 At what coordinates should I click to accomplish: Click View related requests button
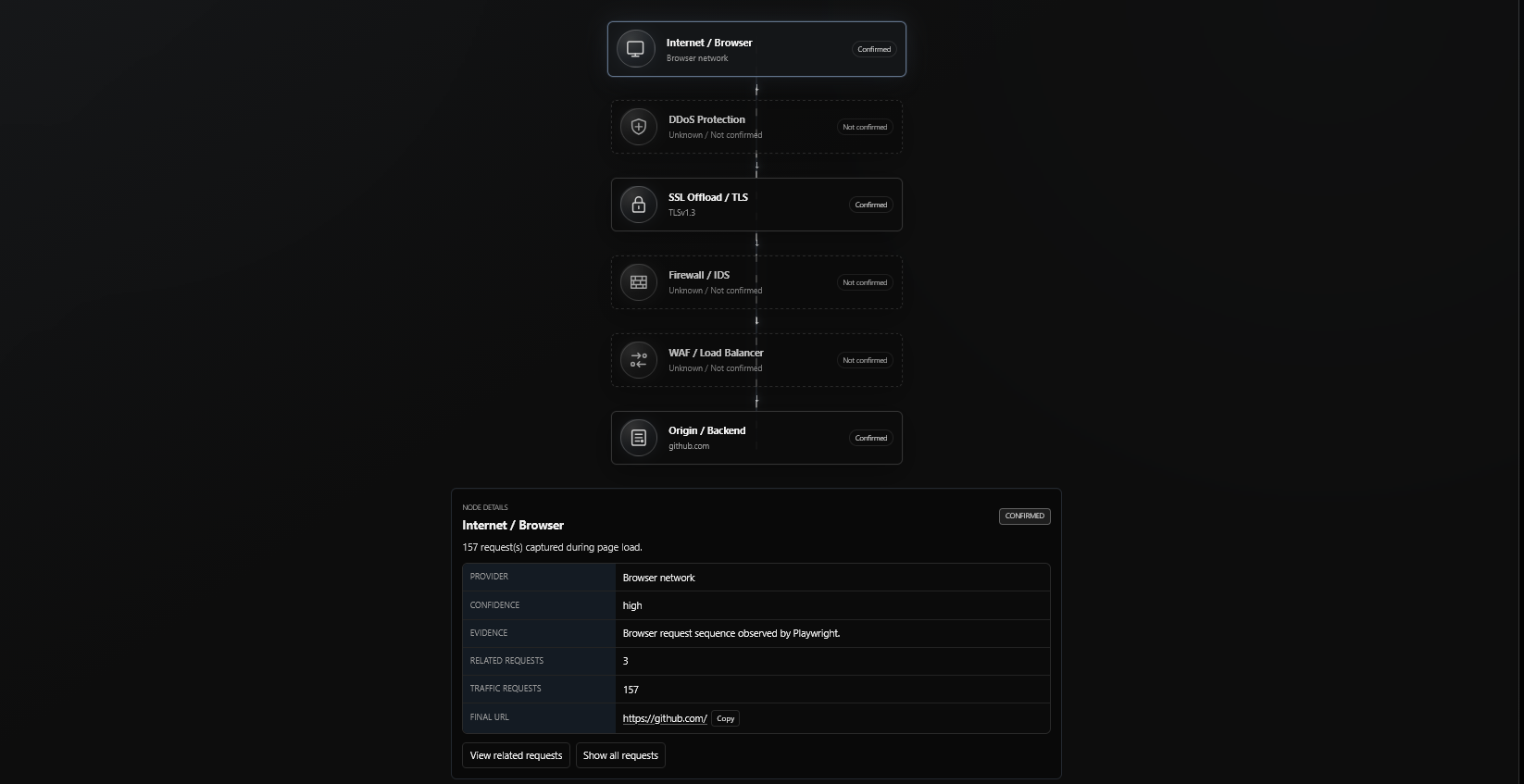pos(516,755)
